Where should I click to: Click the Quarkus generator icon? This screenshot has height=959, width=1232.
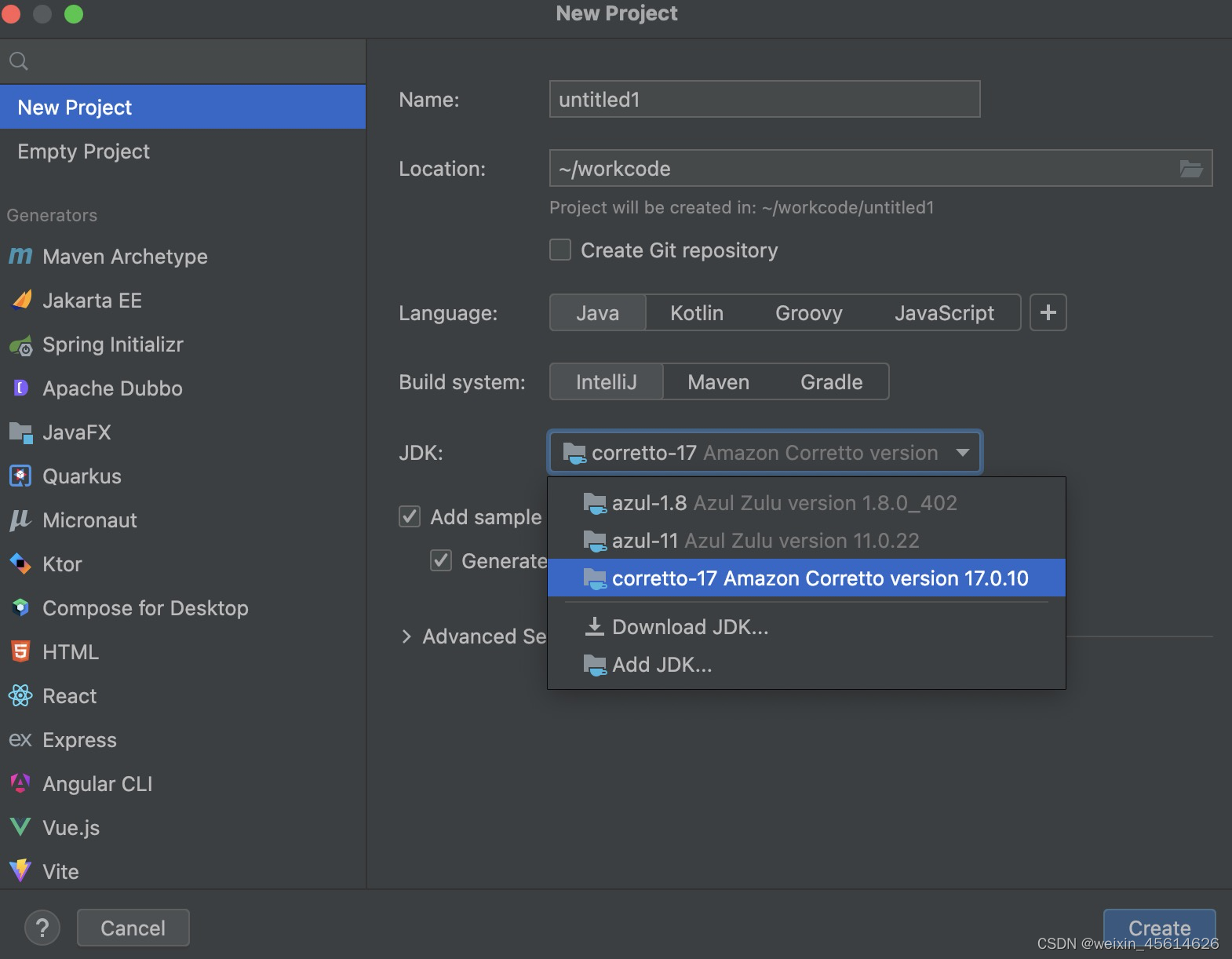[20, 476]
